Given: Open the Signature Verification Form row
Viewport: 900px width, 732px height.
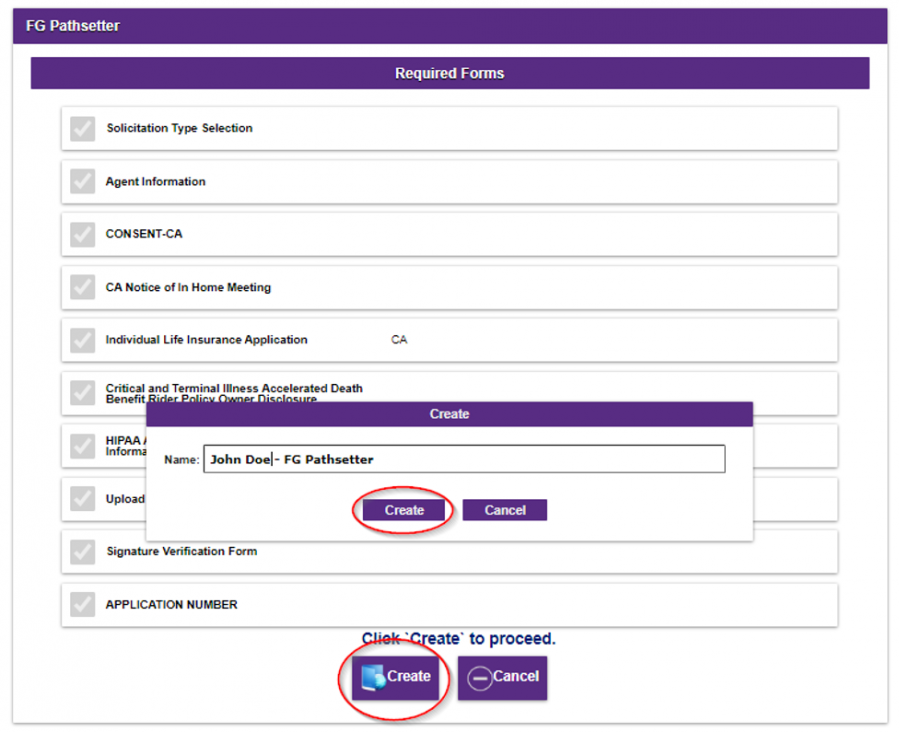Looking at the screenshot, I should pyautogui.click(x=449, y=551).
